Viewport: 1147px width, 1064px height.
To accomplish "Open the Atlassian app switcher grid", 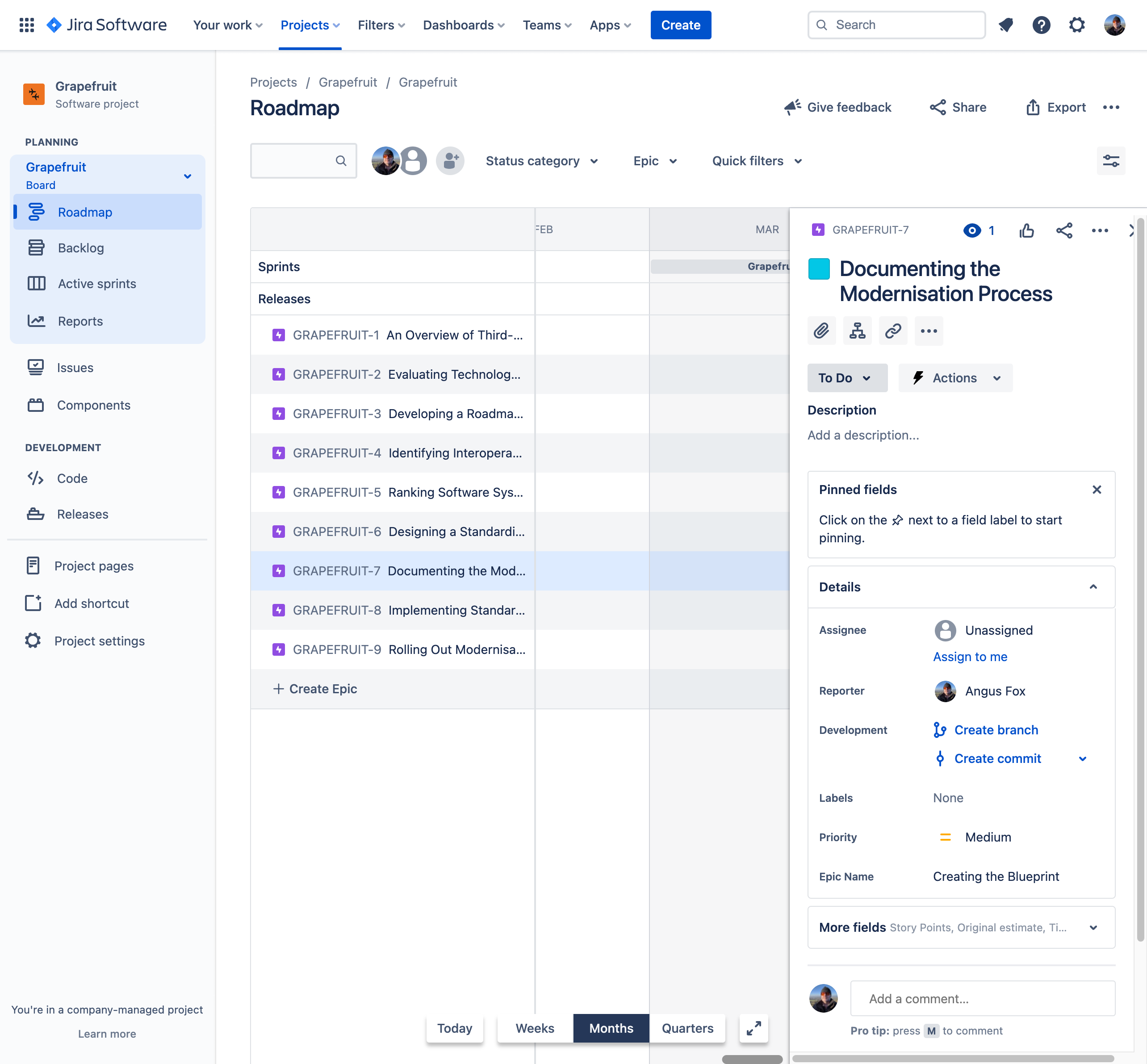I will (x=26, y=25).
